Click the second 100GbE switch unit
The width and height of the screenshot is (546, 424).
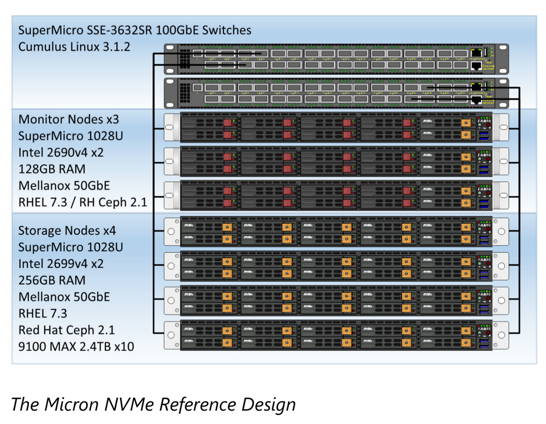[336, 93]
